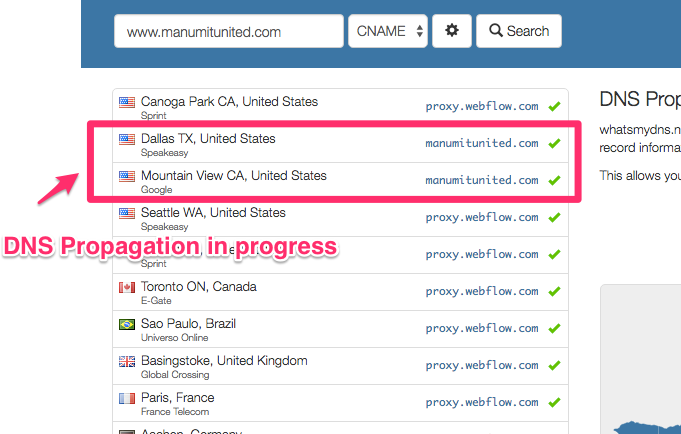Click the US flag beside Canoga Park

pos(127,103)
